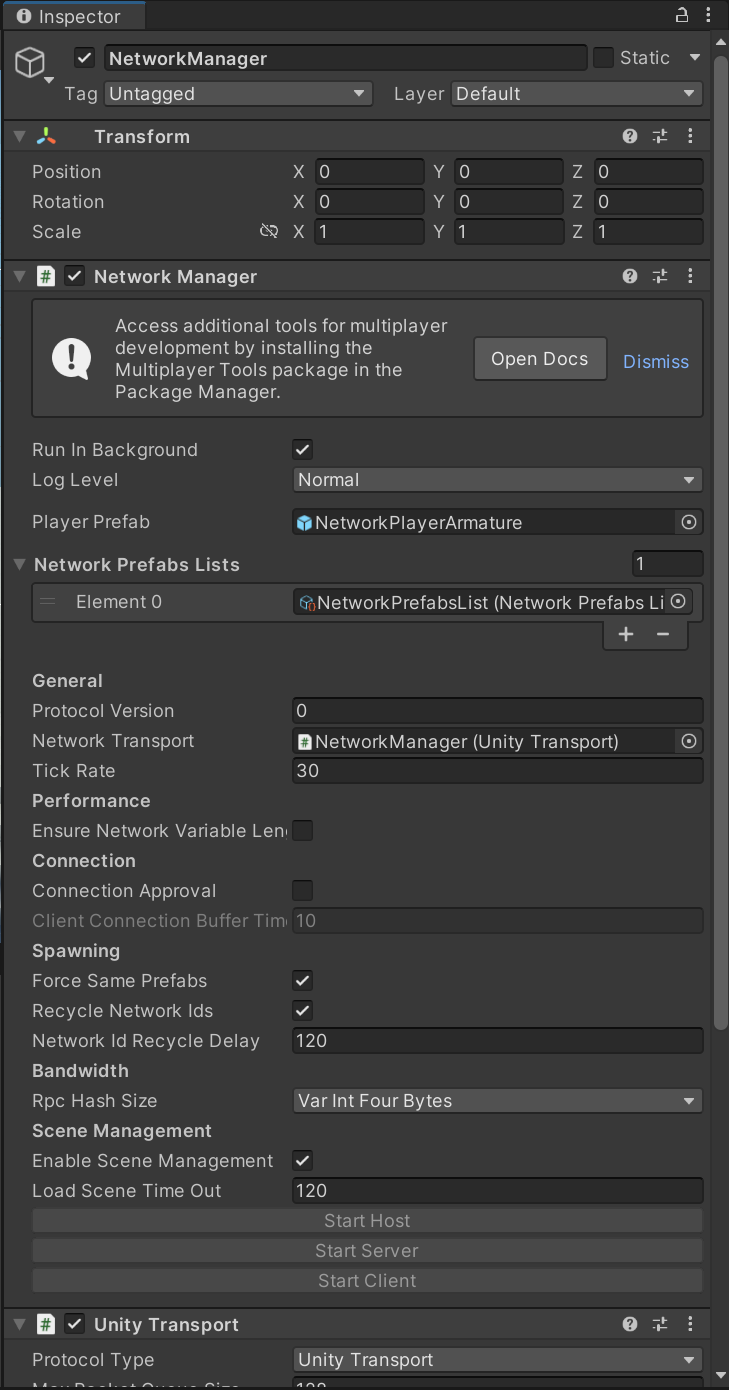
Task: Enable the Connection Approval checkbox
Action: pyautogui.click(x=302, y=891)
